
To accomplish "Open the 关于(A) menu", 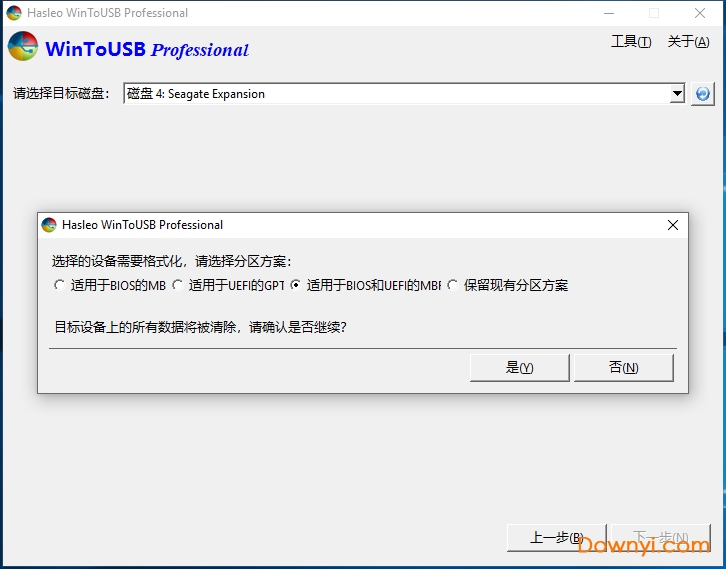I will click(688, 42).
